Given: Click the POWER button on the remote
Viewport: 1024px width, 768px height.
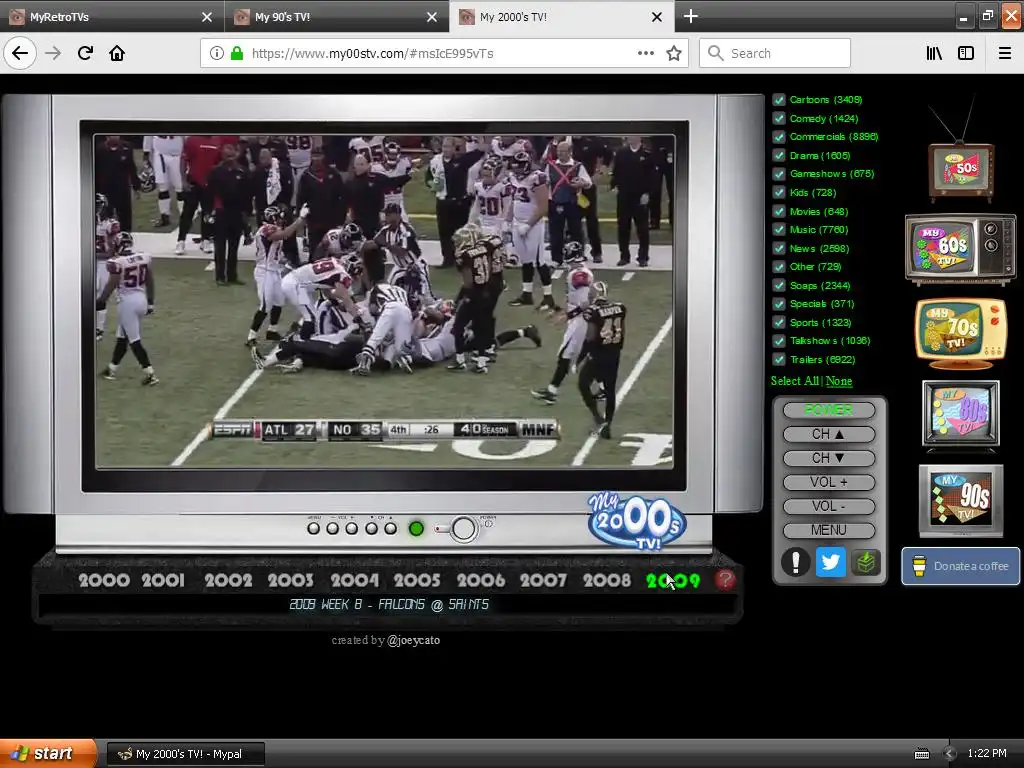Looking at the screenshot, I should point(829,410).
